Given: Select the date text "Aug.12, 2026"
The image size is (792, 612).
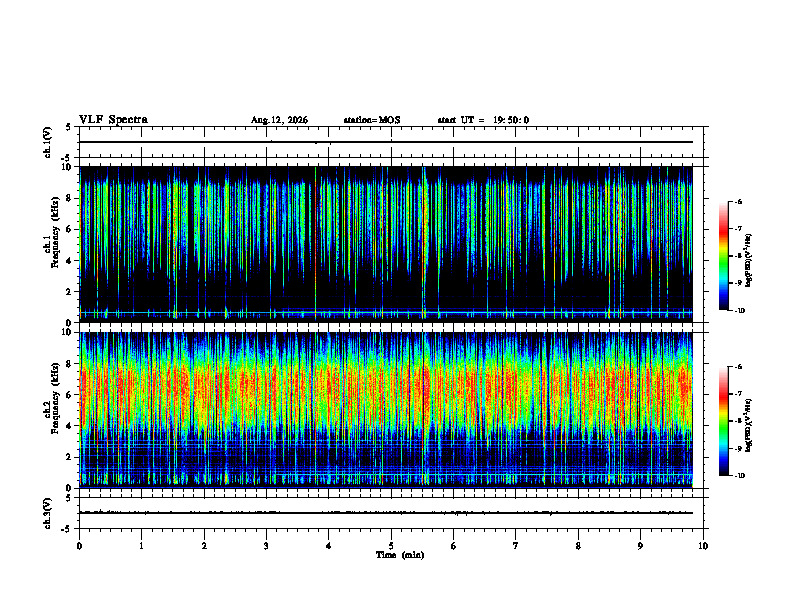Looking at the screenshot, I should tap(279, 120).
